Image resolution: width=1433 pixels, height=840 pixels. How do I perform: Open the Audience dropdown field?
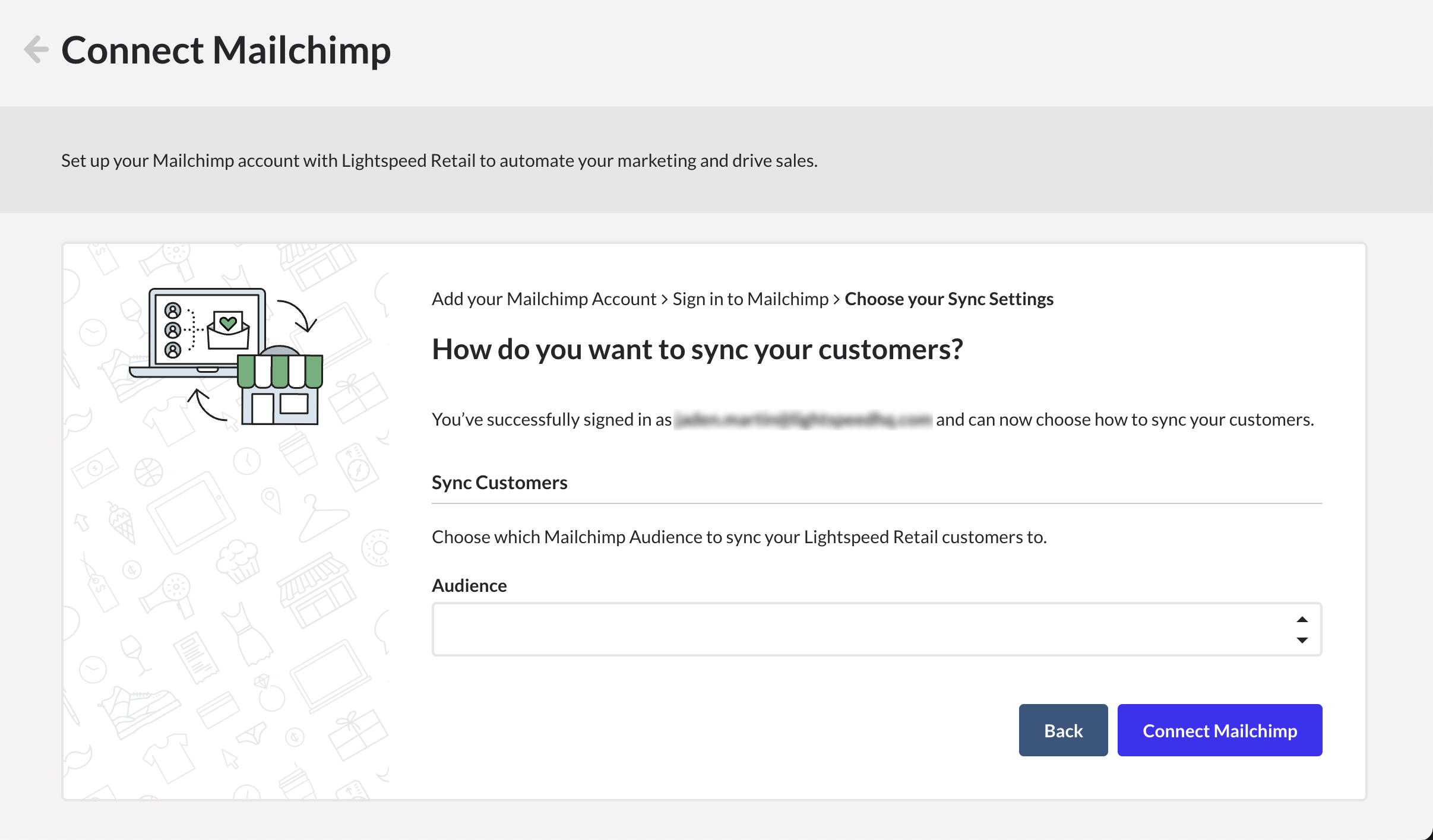click(x=861, y=629)
